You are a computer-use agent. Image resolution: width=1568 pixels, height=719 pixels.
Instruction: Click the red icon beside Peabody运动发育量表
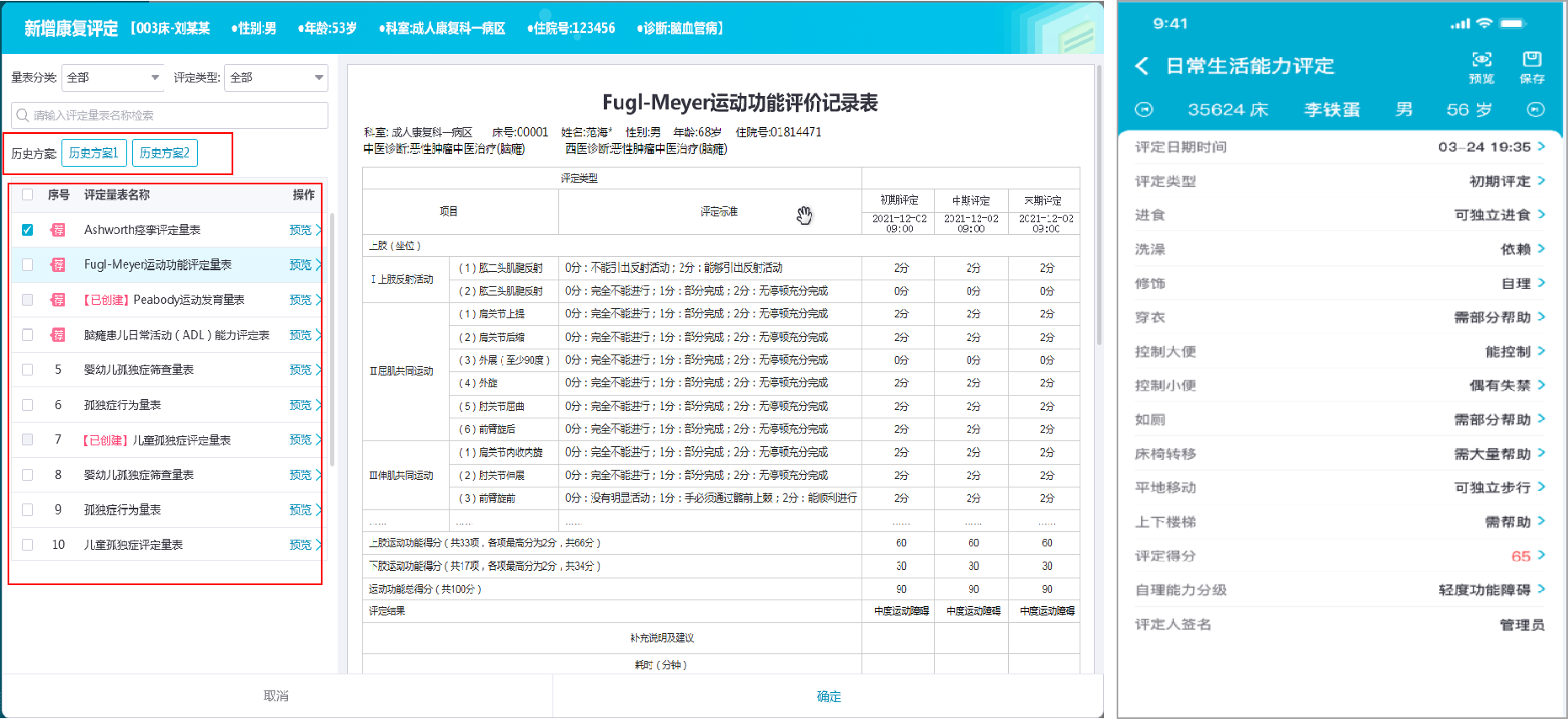pos(58,300)
